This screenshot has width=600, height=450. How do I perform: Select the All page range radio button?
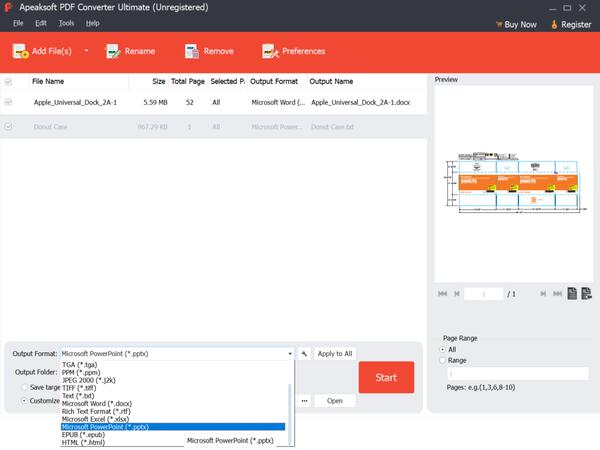[x=443, y=349]
